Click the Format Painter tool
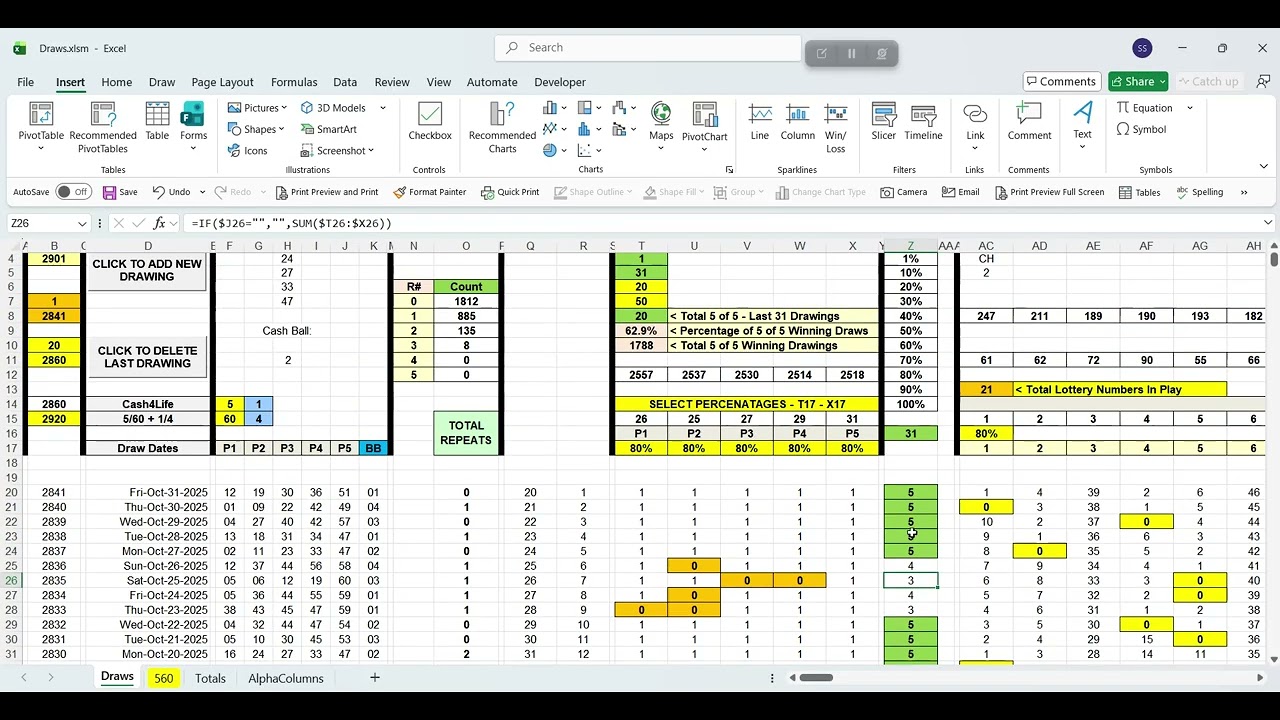This screenshot has height=720, width=1280. click(430, 192)
